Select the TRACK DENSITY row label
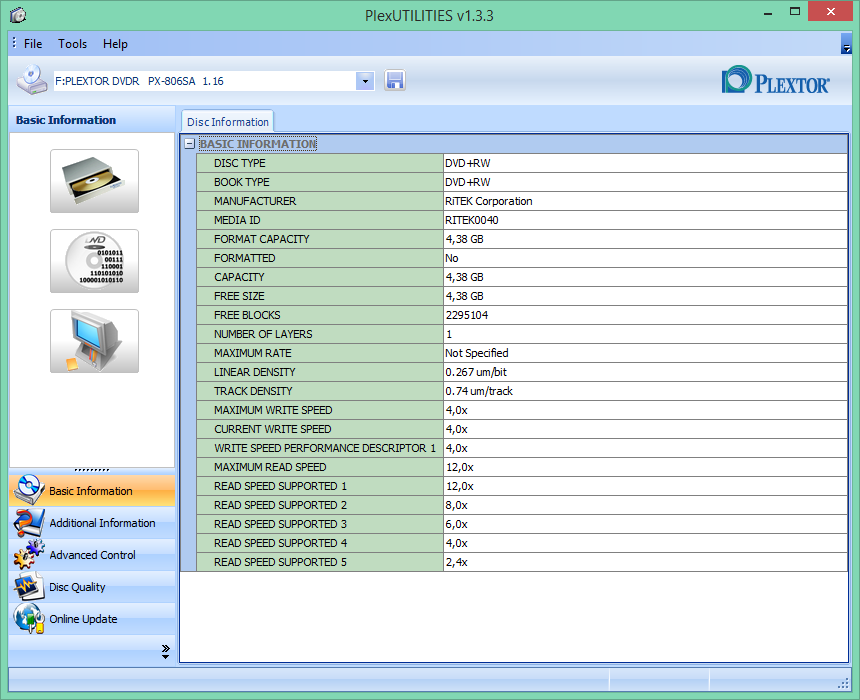The image size is (860, 700). point(253,391)
